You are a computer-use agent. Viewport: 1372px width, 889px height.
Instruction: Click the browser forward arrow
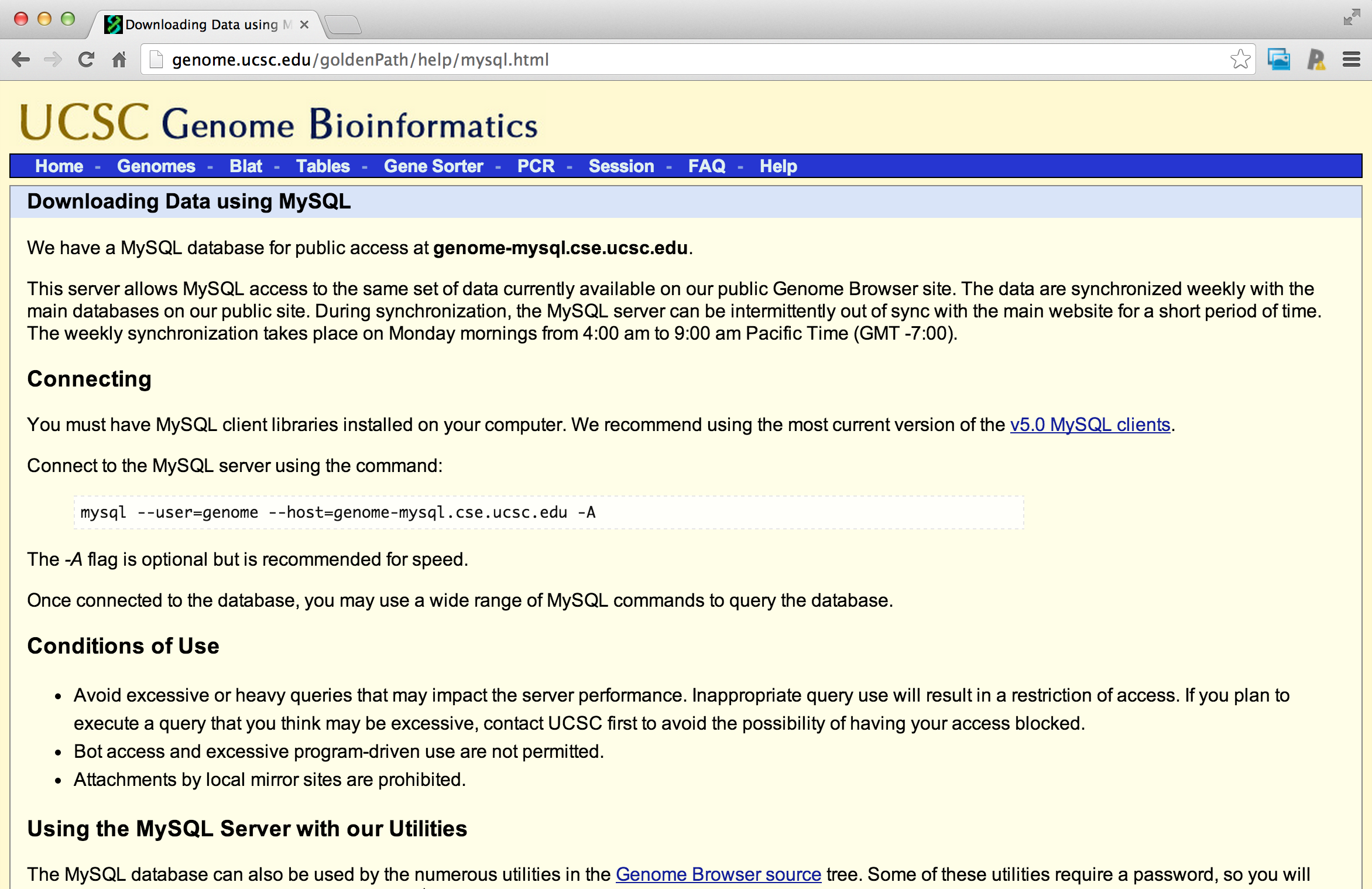[53, 59]
